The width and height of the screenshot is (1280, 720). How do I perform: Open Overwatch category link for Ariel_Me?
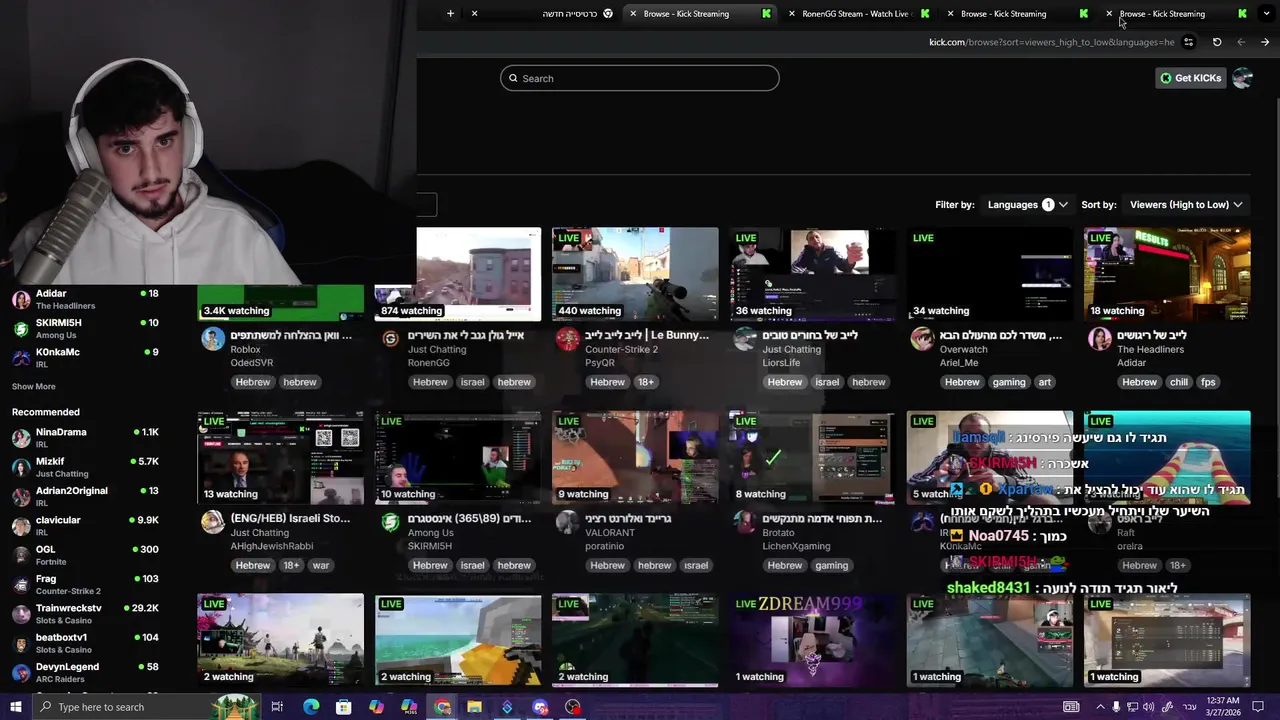pos(963,349)
